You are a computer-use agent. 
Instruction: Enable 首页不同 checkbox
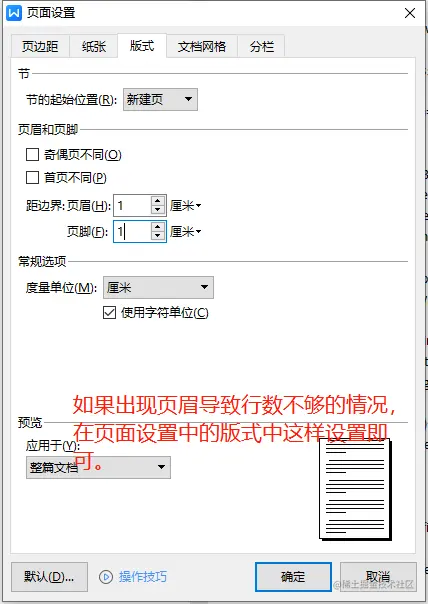tap(32, 178)
